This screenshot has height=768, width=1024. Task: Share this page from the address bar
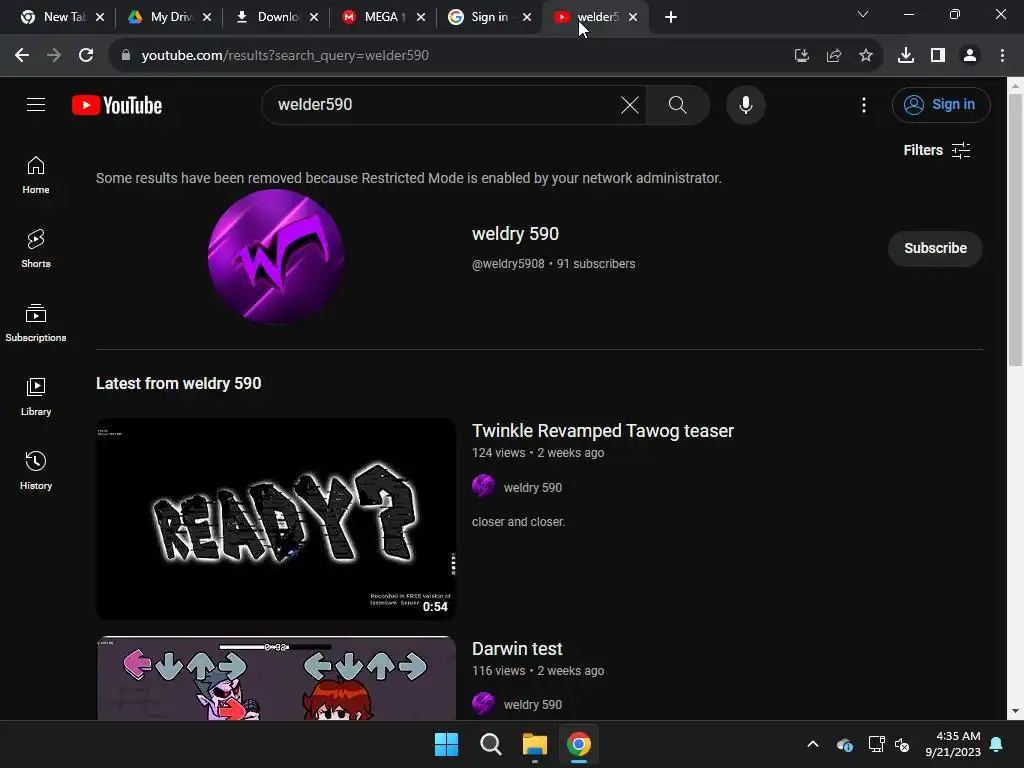pos(834,56)
